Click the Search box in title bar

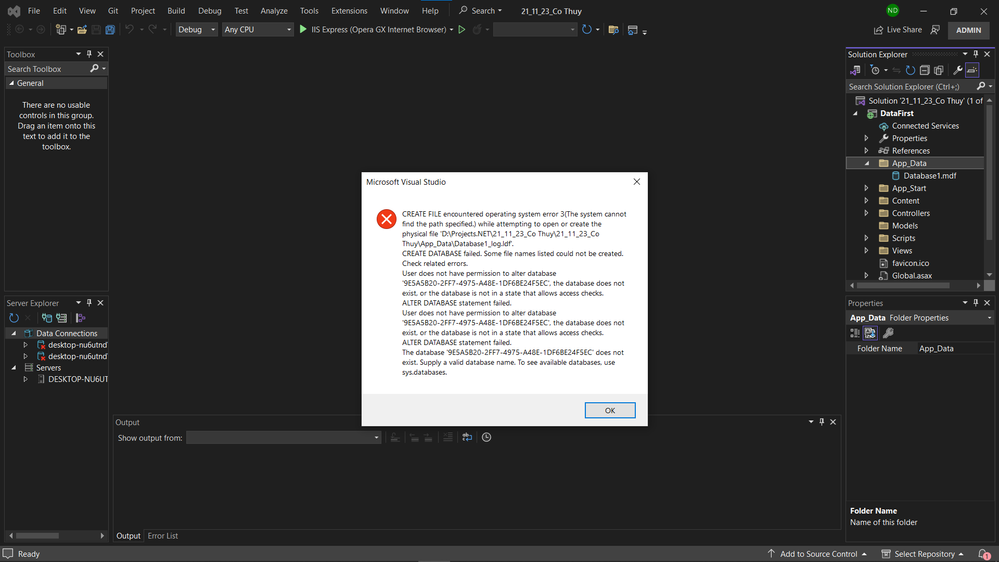click(x=481, y=11)
